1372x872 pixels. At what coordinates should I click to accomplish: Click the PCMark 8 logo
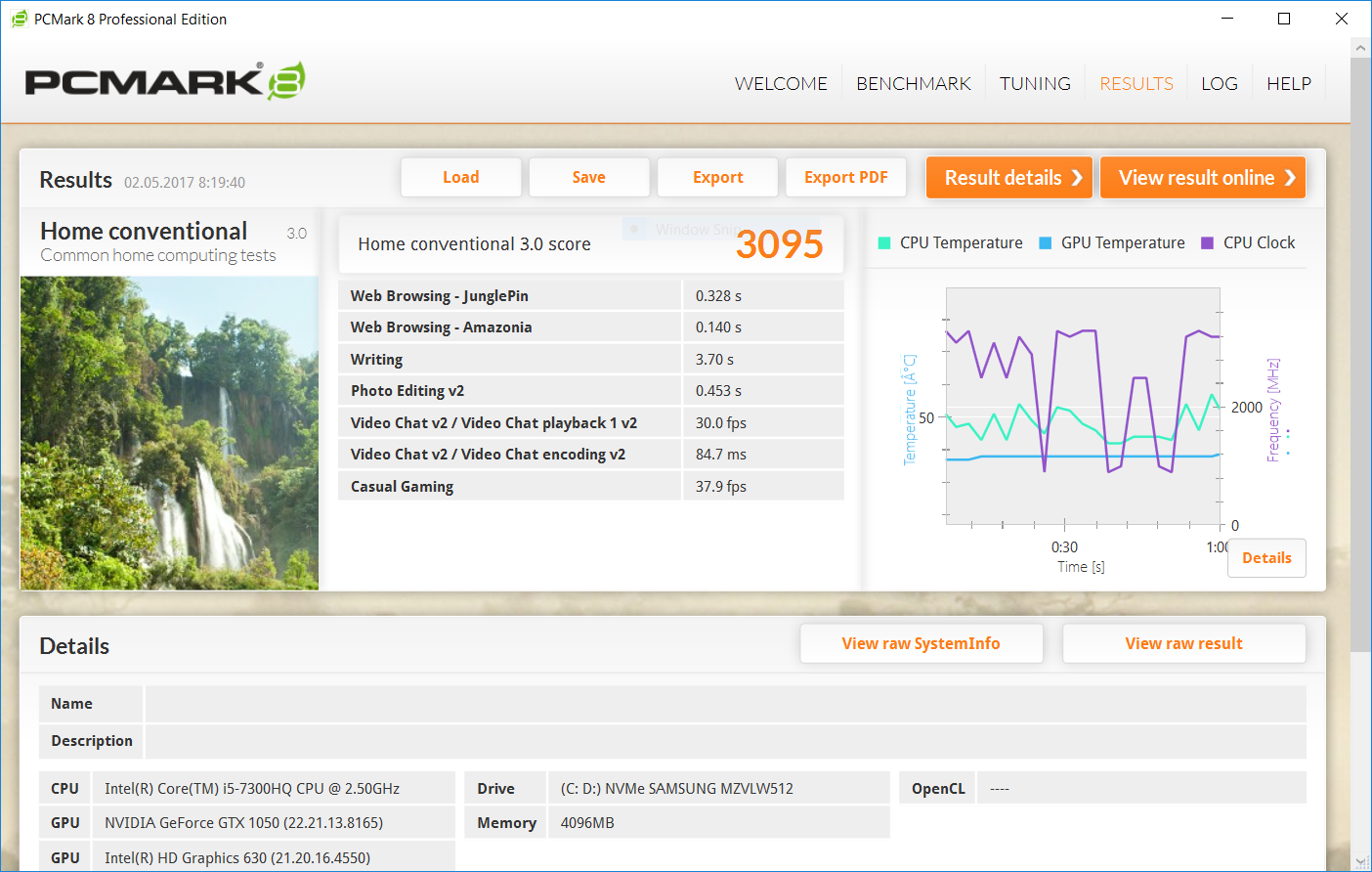165,81
